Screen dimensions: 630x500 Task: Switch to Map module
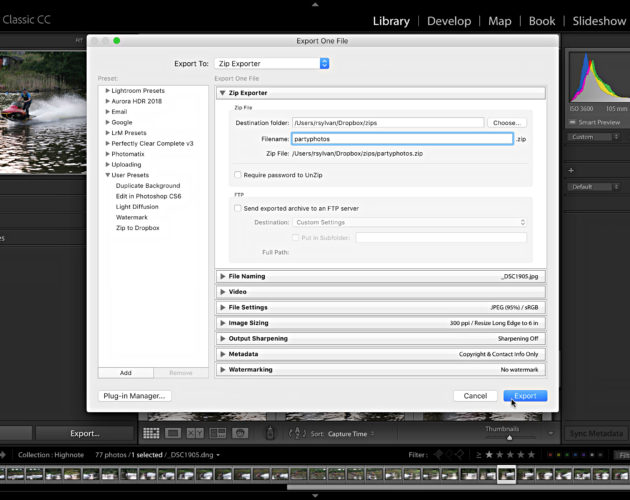pos(499,21)
